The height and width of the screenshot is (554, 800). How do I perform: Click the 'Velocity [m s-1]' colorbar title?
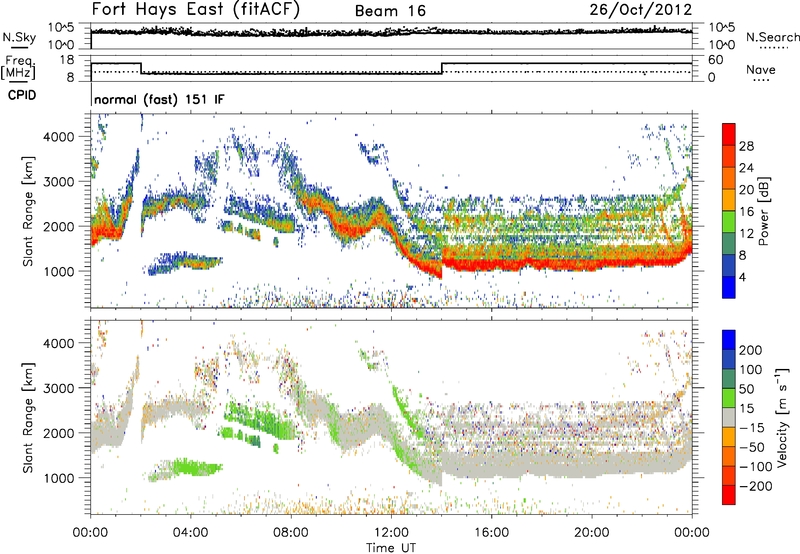tap(782, 418)
